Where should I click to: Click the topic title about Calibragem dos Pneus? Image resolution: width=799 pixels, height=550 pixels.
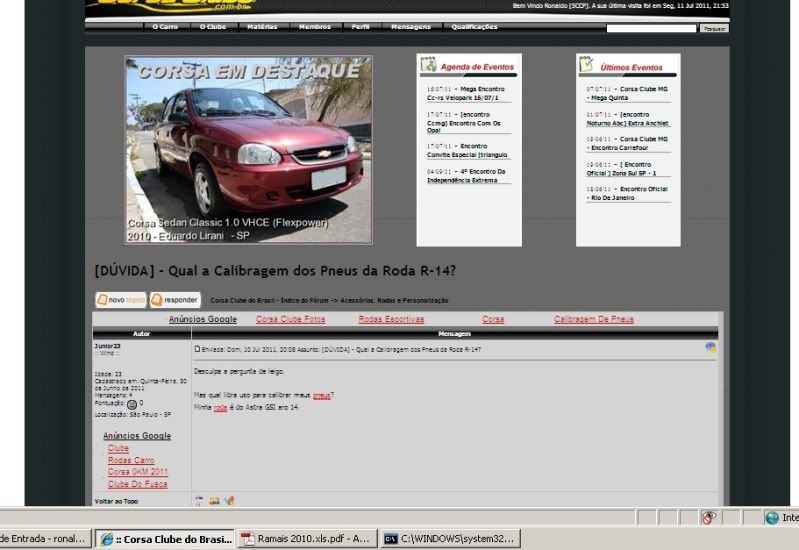[x=275, y=271]
